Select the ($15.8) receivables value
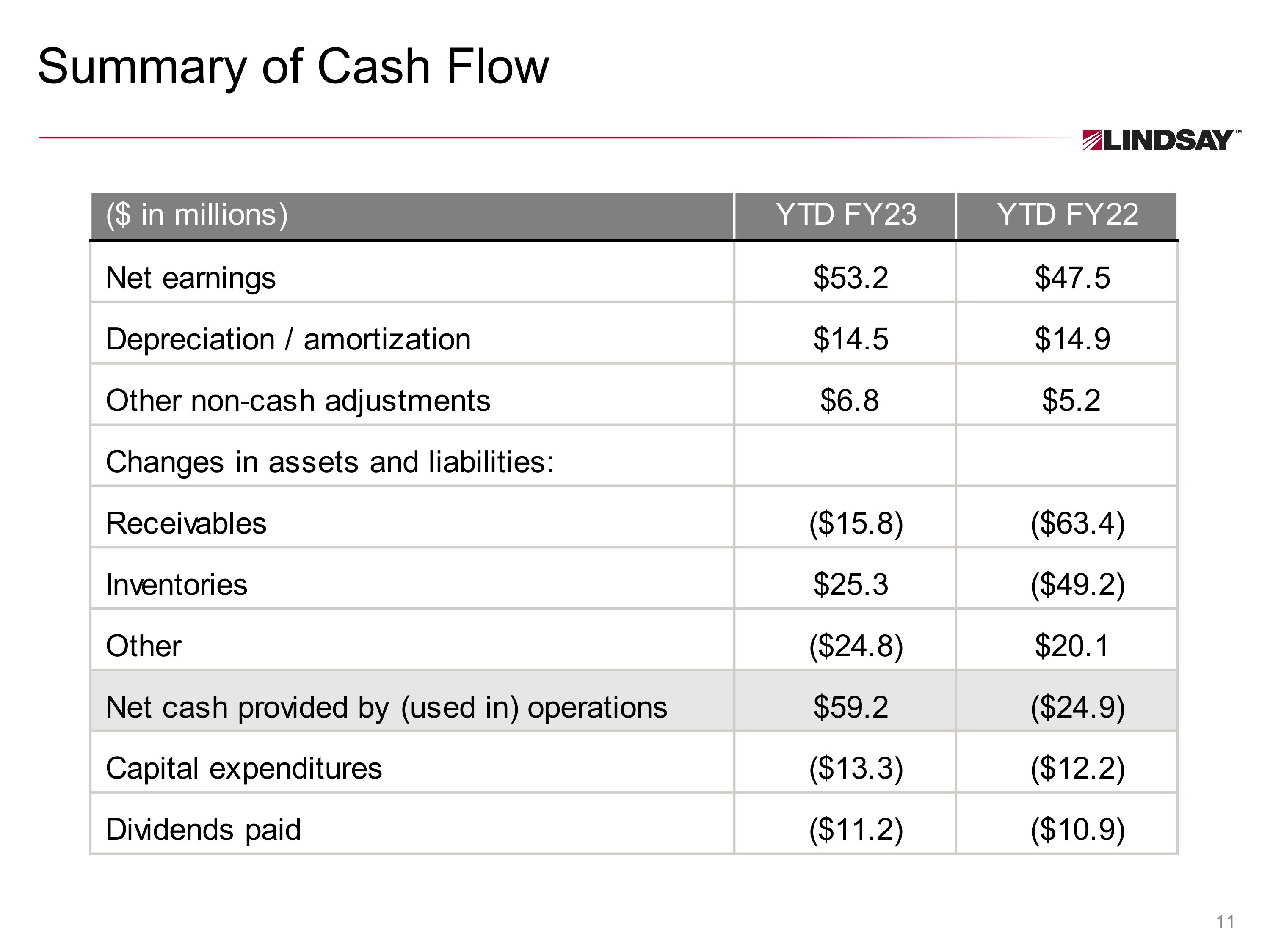1270x952 pixels. coord(856,523)
